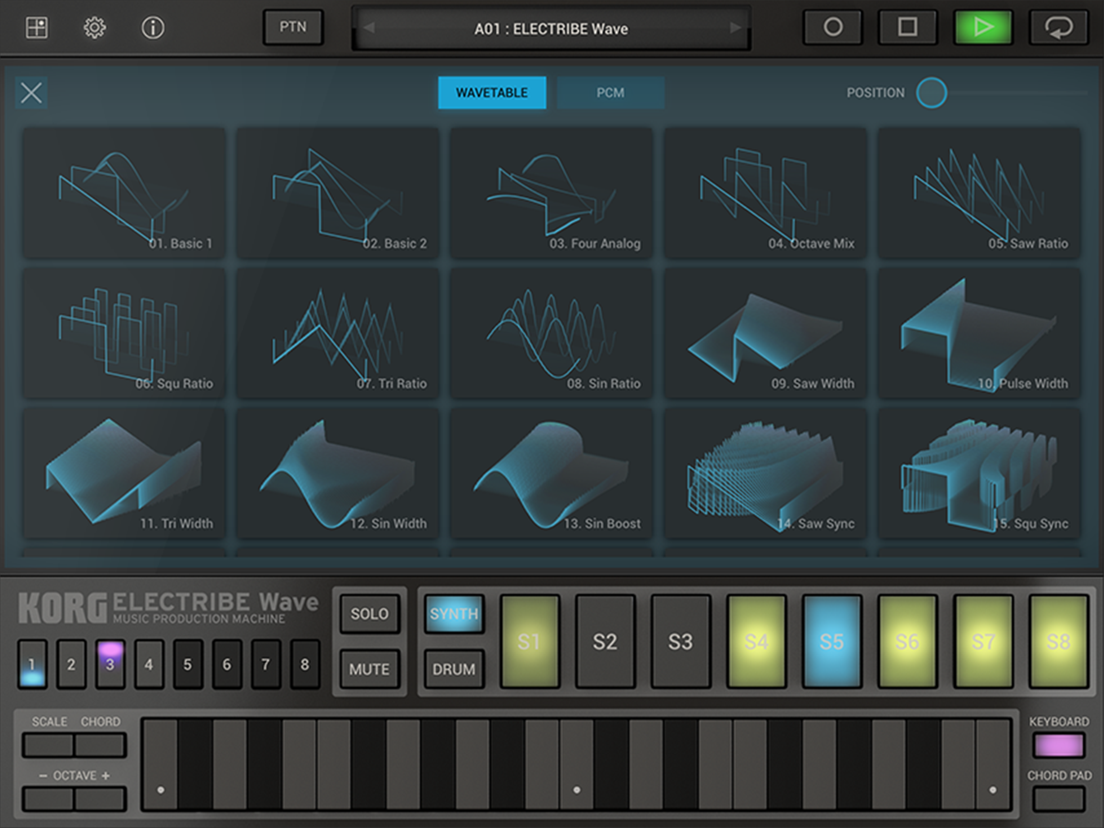
Task: Switch to the PCM tab
Action: 610,92
